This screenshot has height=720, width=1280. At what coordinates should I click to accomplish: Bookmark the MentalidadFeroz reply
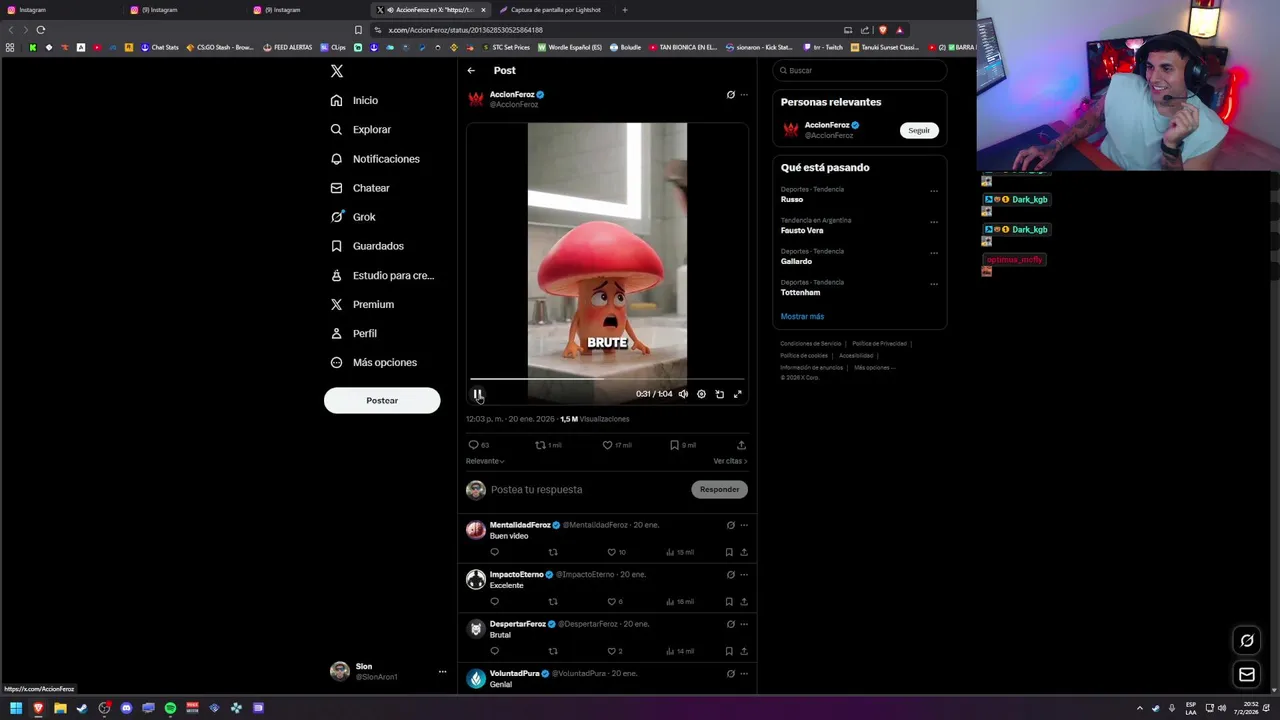pyautogui.click(x=729, y=552)
